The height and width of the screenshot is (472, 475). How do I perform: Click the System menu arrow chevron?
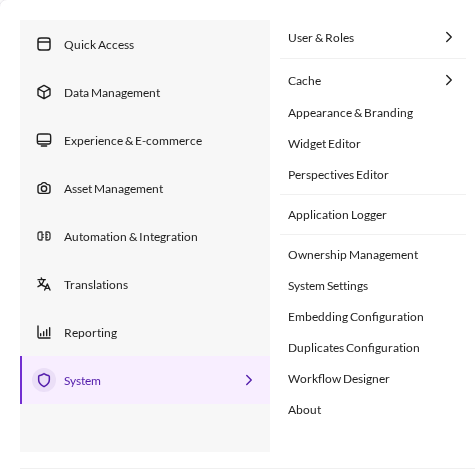pyautogui.click(x=249, y=380)
